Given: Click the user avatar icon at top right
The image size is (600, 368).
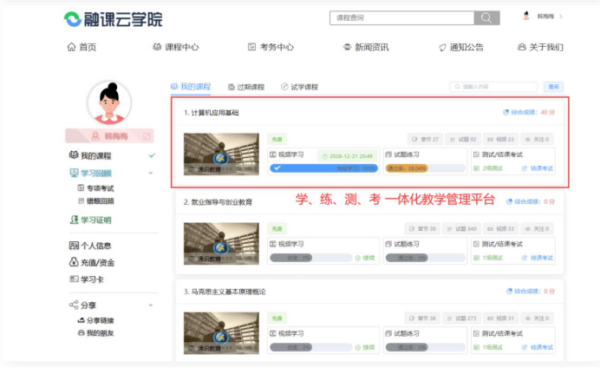Looking at the screenshot, I should click(x=526, y=16).
